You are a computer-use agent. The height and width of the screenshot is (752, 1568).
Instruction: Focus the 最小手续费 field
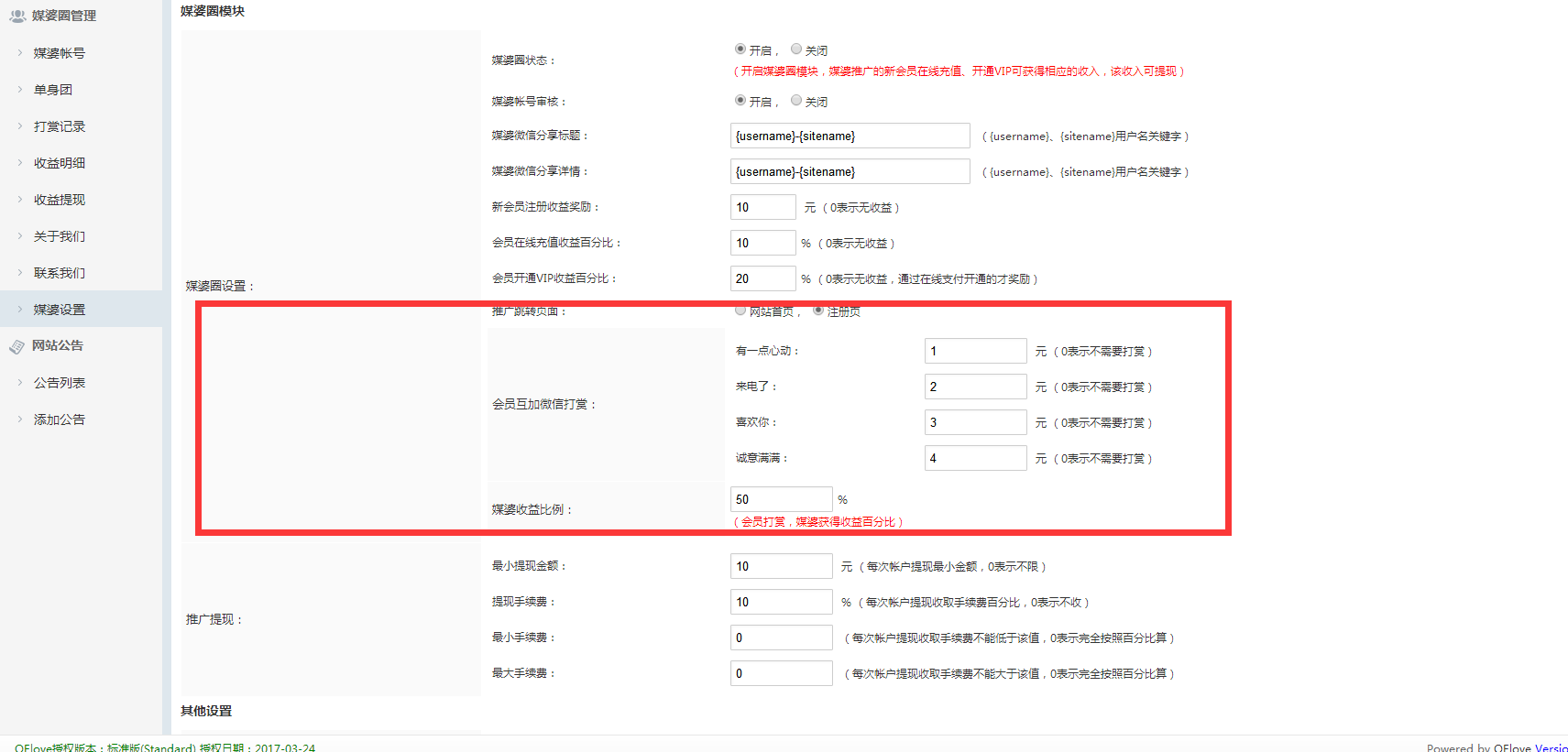(782, 638)
